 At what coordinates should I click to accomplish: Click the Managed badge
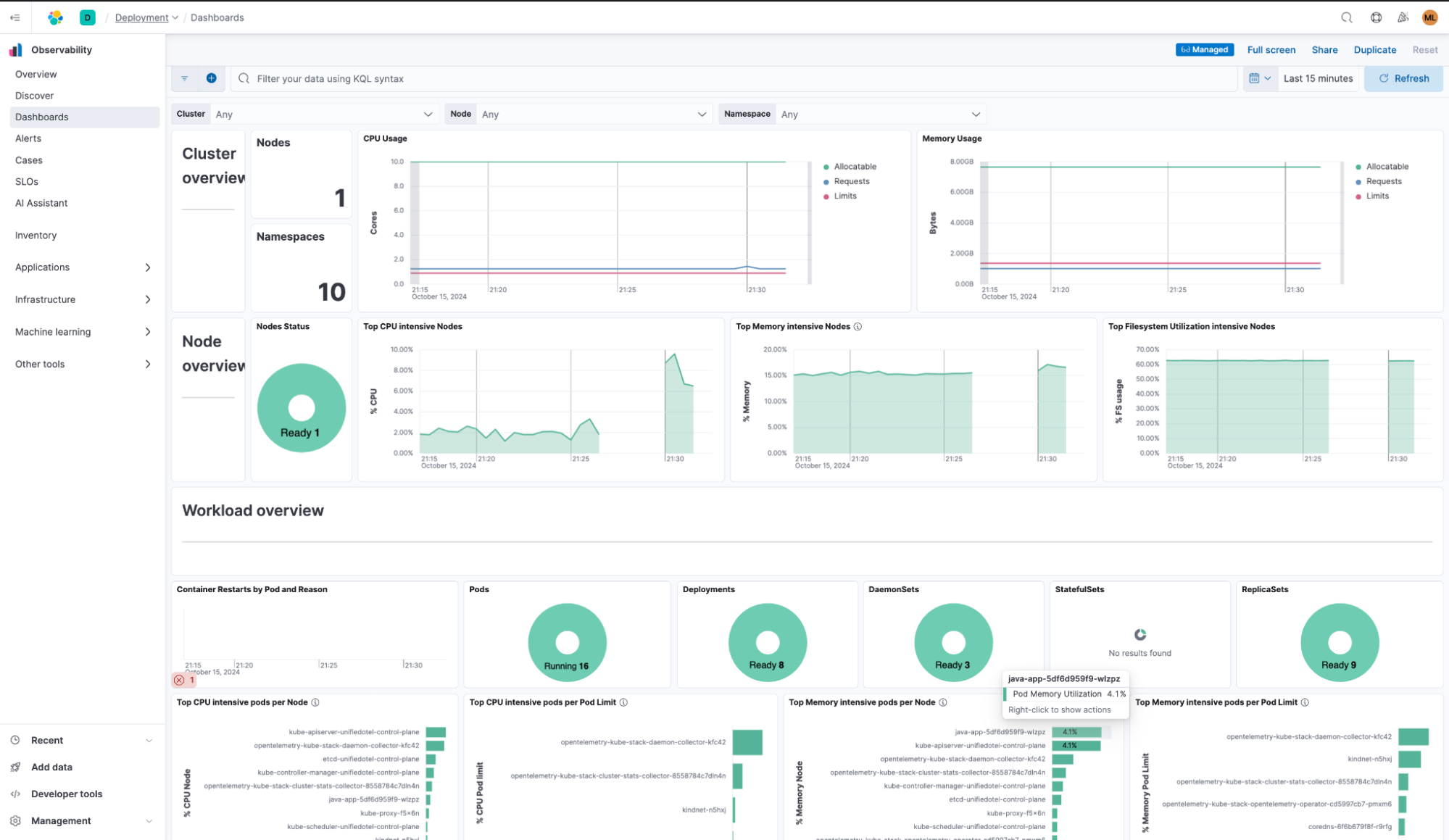pos(1204,50)
